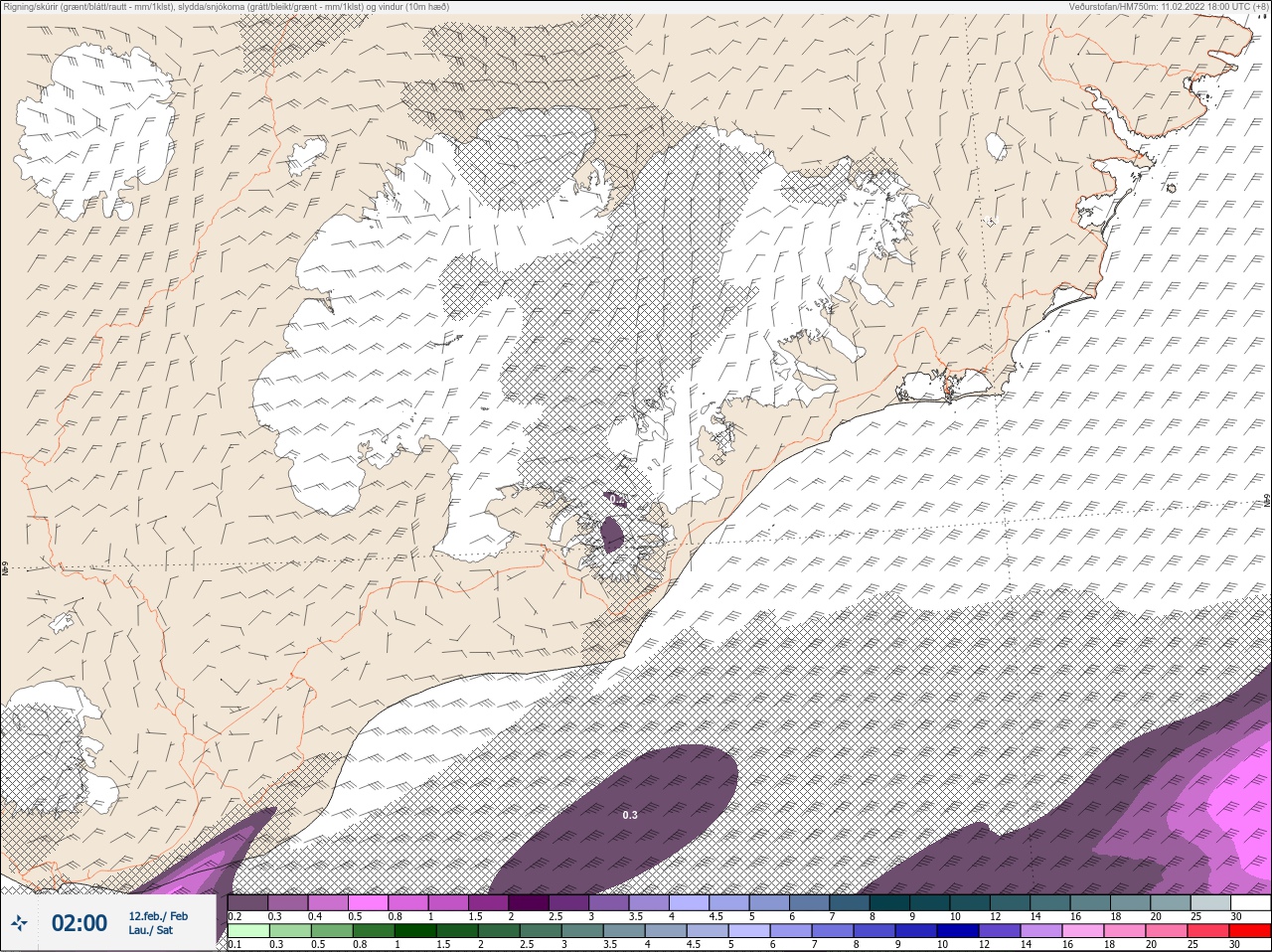Click the Veðurstofan logo icon beside 02:00
1272x952 pixels.
click(19, 923)
